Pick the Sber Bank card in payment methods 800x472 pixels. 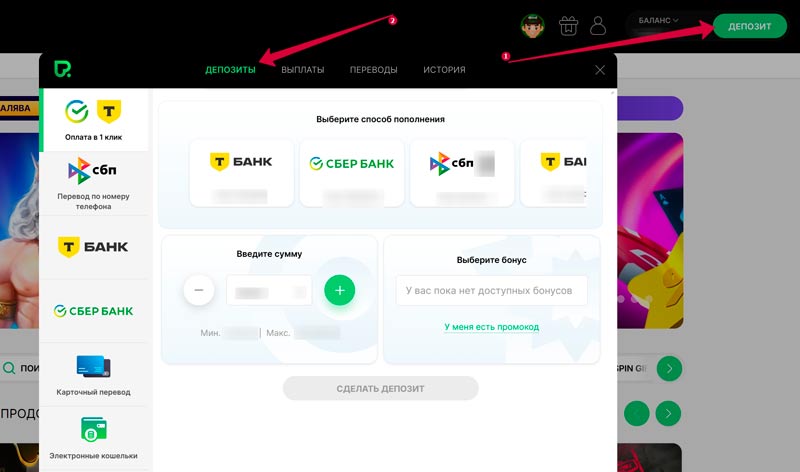pos(352,173)
